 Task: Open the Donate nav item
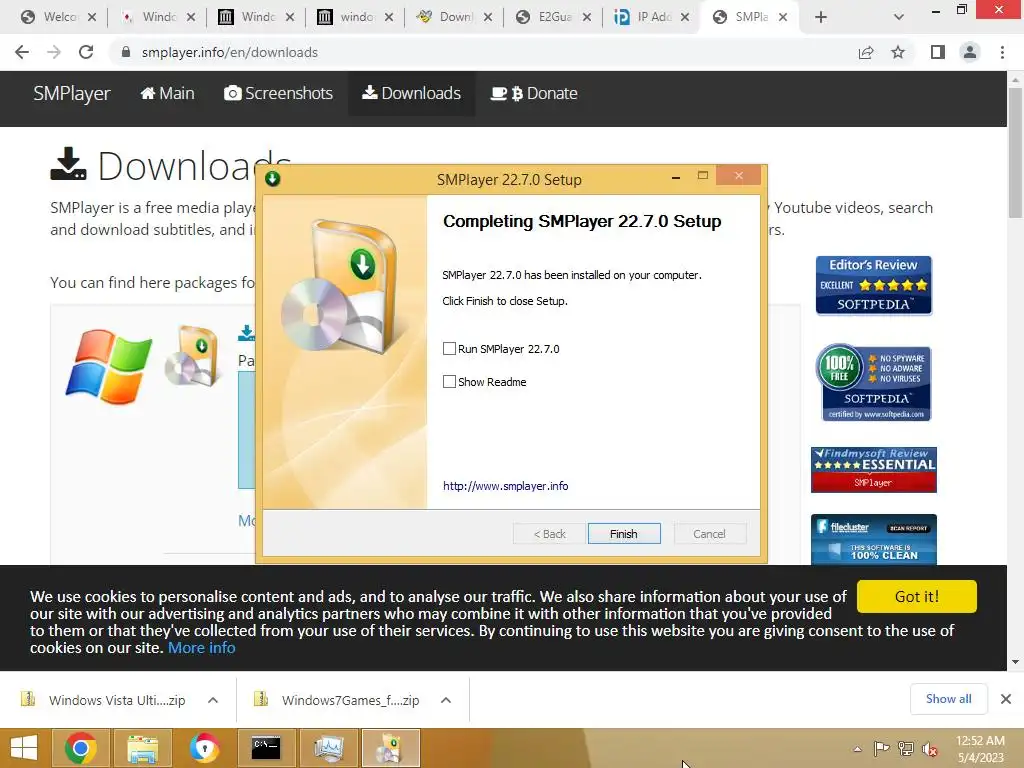click(534, 93)
